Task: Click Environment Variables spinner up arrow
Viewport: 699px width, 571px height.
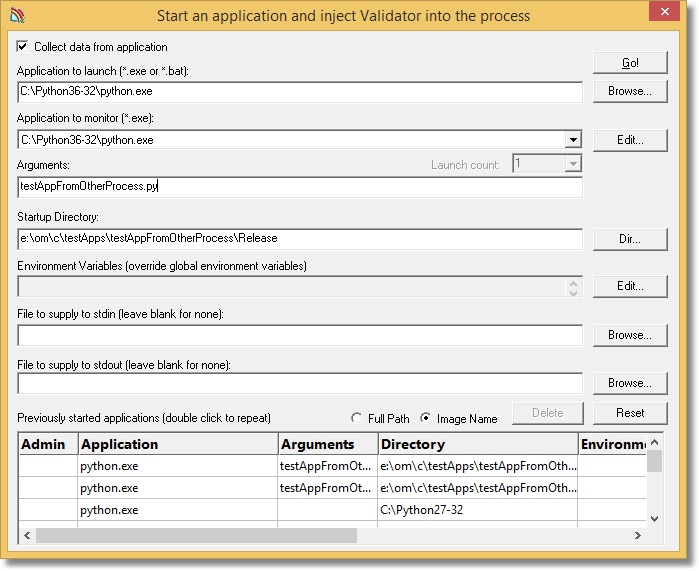Action: click(573, 282)
